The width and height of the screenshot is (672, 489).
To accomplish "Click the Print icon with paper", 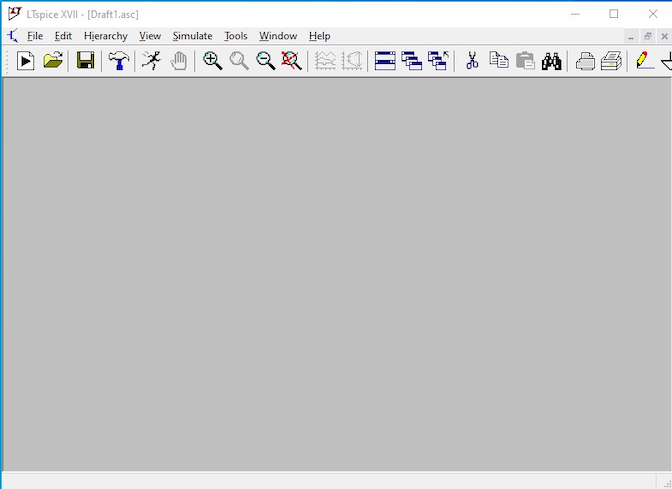I will [x=612, y=61].
